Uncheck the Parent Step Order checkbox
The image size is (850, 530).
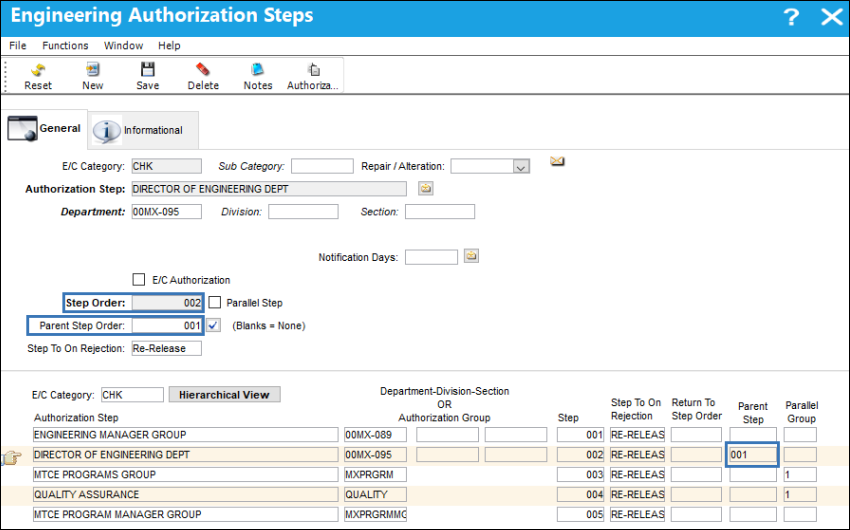pos(214,325)
